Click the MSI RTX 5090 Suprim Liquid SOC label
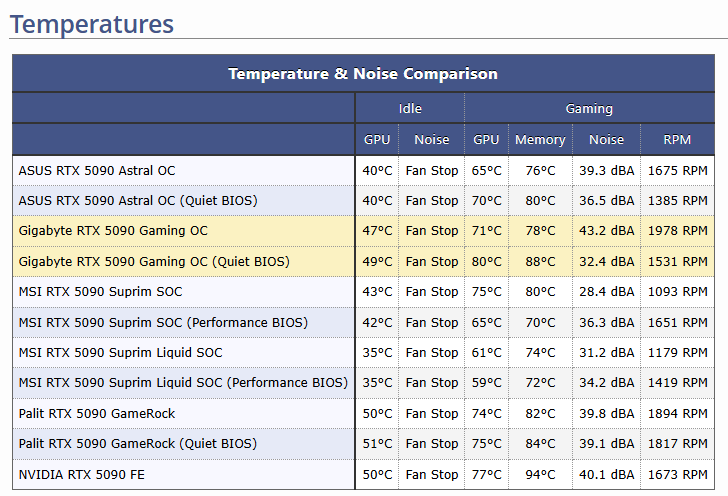This screenshot has height=496, width=728. pos(121,352)
